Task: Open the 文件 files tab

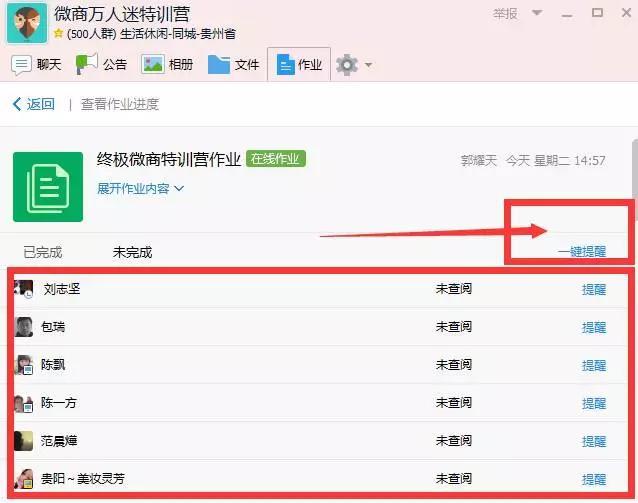Action: pyautogui.click(x=233, y=64)
